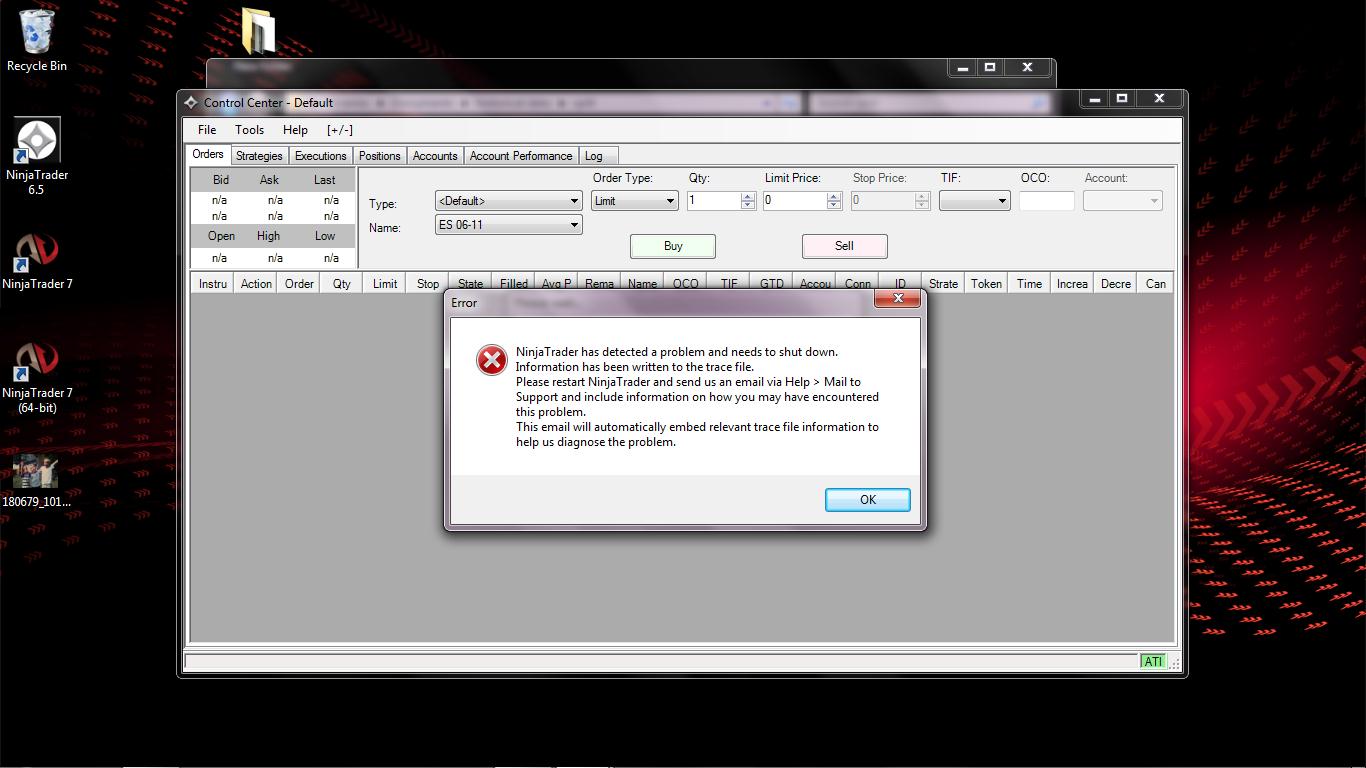Viewport: 1366px width, 768px height.
Task: Click the Control Center status bar text area
Action: 660,661
